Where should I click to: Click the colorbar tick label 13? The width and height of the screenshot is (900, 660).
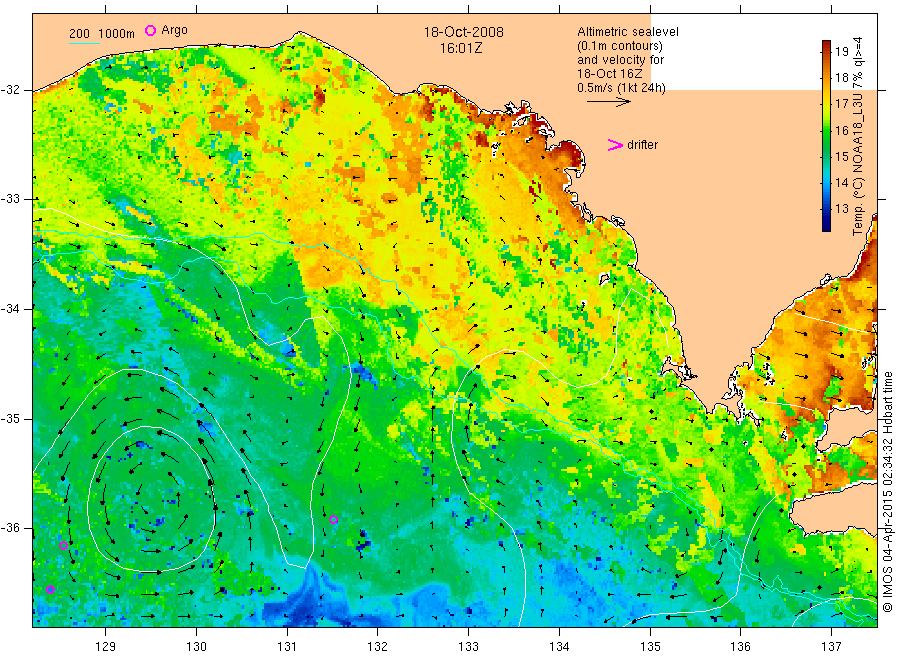[841, 209]
